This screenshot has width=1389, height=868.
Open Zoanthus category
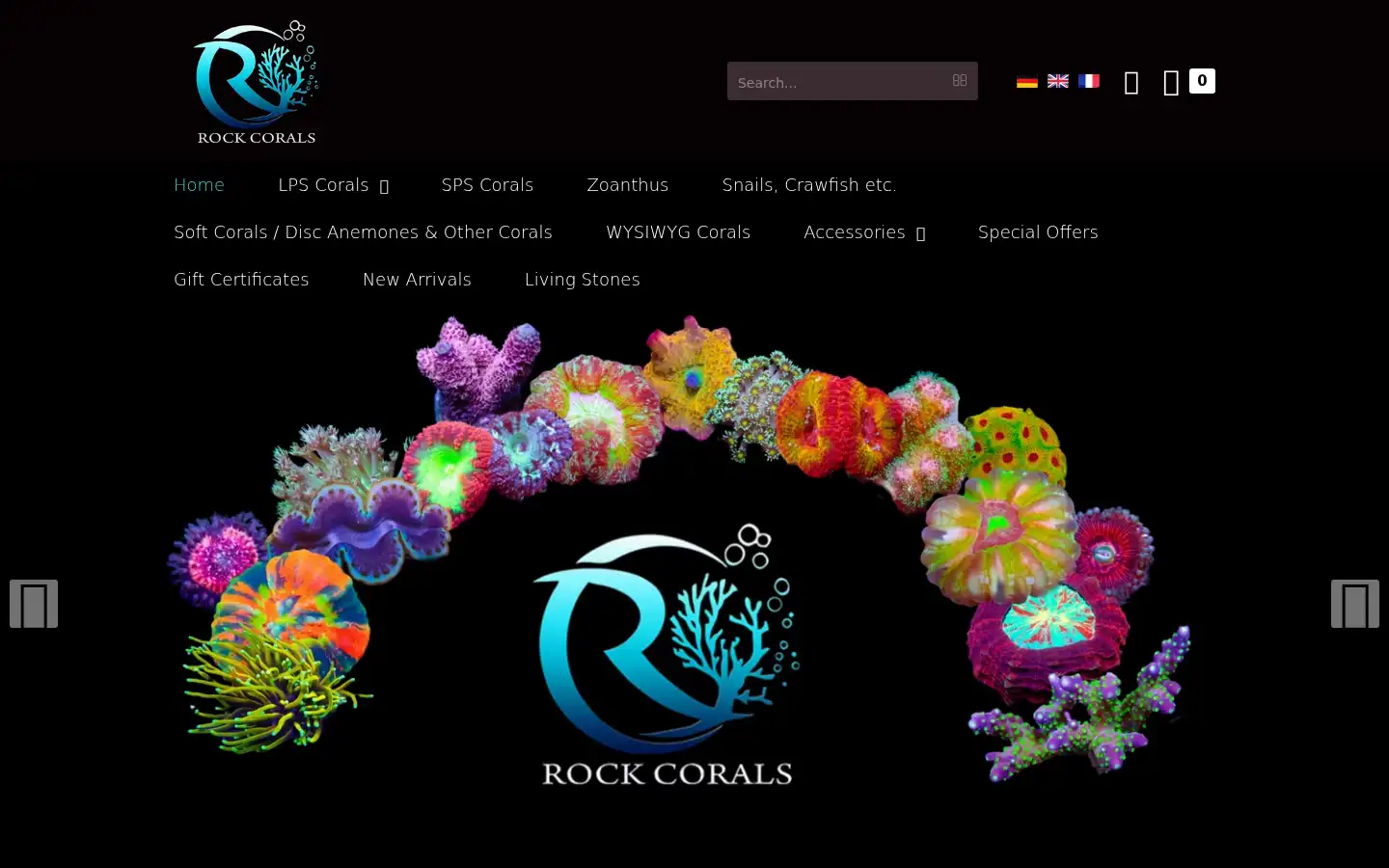[628, 184]
